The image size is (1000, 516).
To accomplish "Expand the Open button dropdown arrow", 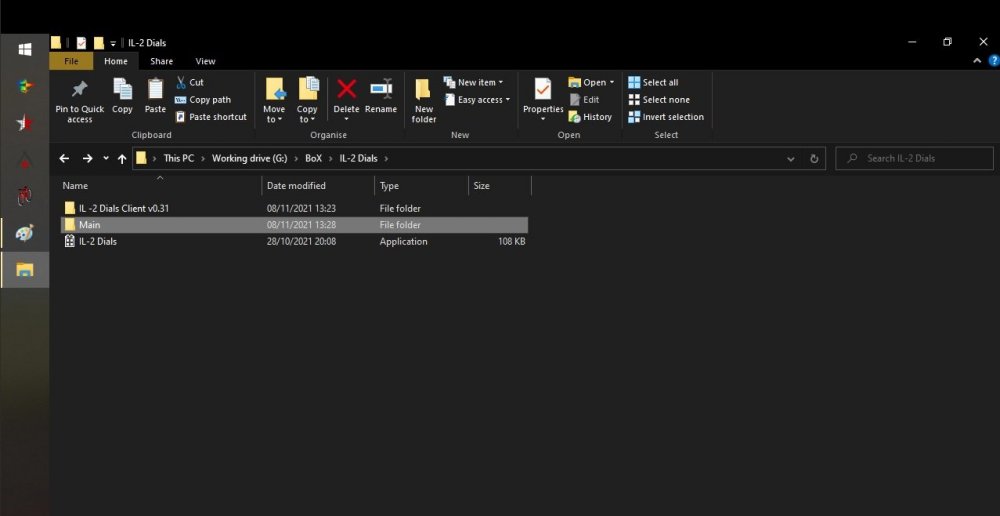I will [x=612, y=82].
